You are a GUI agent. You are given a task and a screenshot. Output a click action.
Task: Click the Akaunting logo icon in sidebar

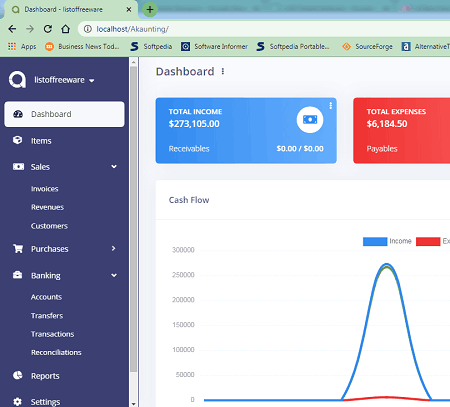tap(17, 79)
